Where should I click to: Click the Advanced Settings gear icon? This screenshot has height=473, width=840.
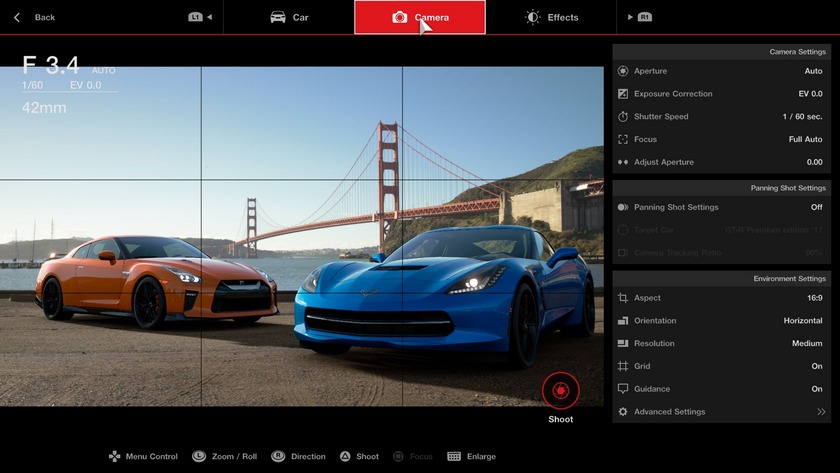point(623,412)
